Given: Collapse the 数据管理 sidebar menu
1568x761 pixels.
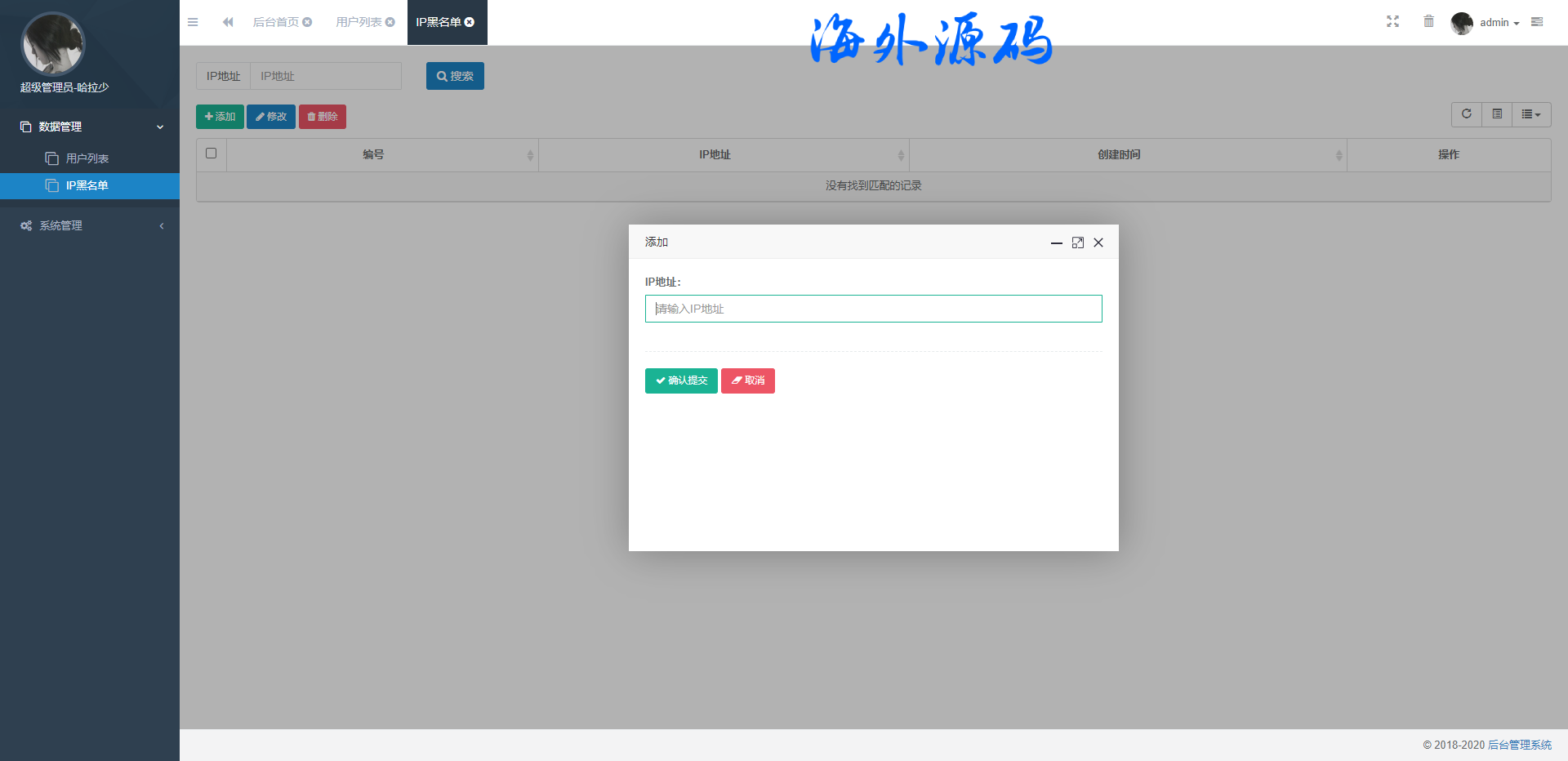Looking at the screenshot, I should [90, 127].
